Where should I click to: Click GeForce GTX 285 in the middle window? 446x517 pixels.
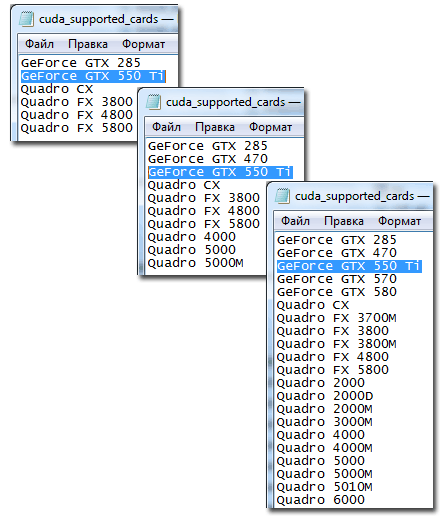[208, 146]
